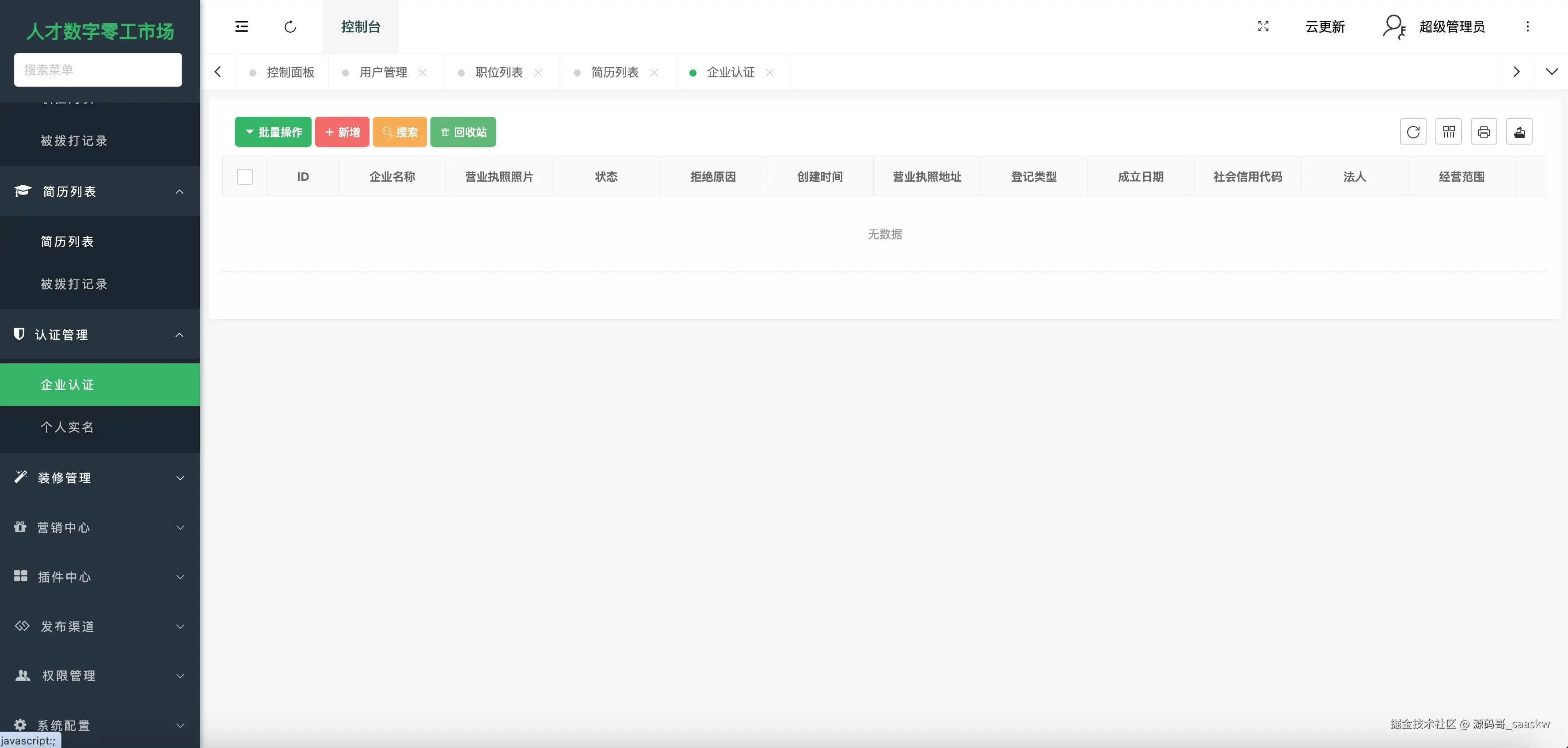Open the 批量操作 dropdown button
The image size is (1568, 748).
(x=273, y=132)
